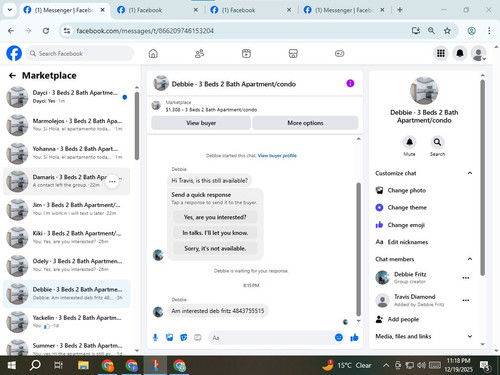Click the conversation list scrollbar
Image resolution: width=500 pixels, height=375 pixels.
pos(137,126)
